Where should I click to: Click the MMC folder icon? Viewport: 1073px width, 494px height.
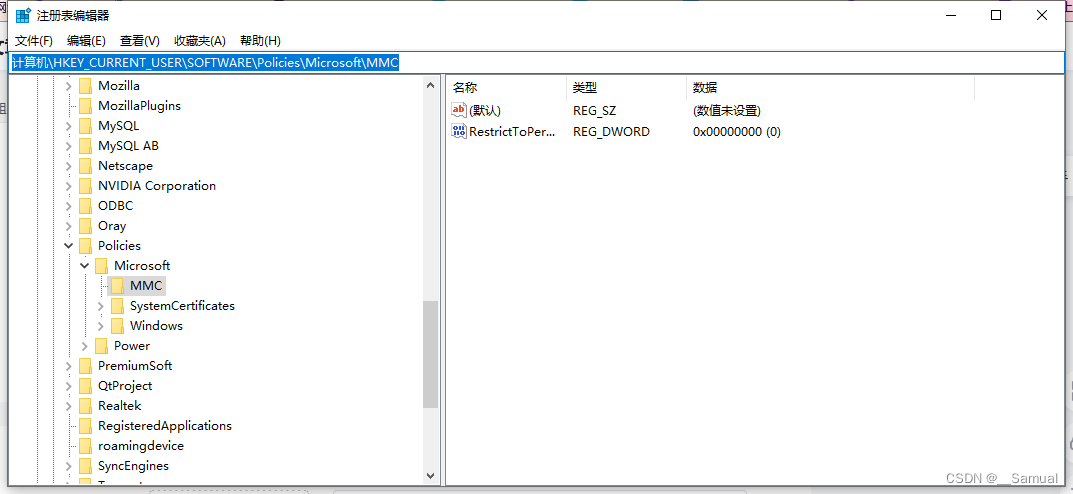click(x=117, y=286)
